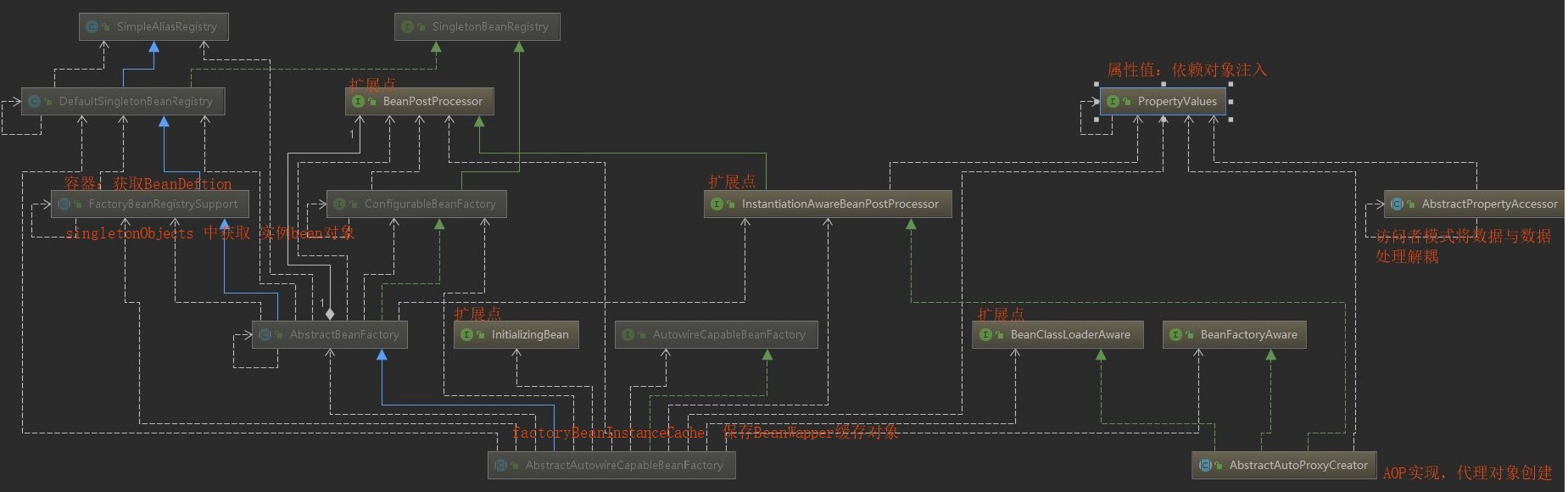Click the 'AOP实现，代理对象创建' annotation
1568x492 pixels.
pyautogui.click(x=1467, y=473)
